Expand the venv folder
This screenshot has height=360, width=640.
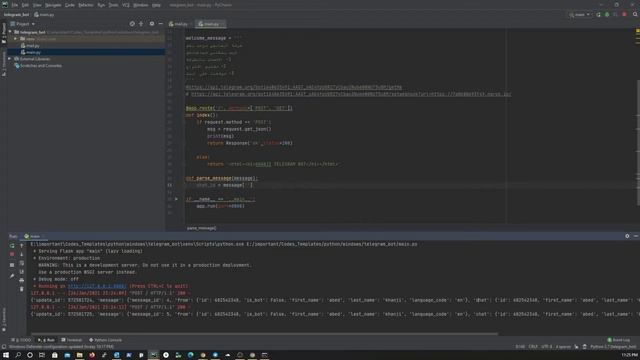(16, 39)
